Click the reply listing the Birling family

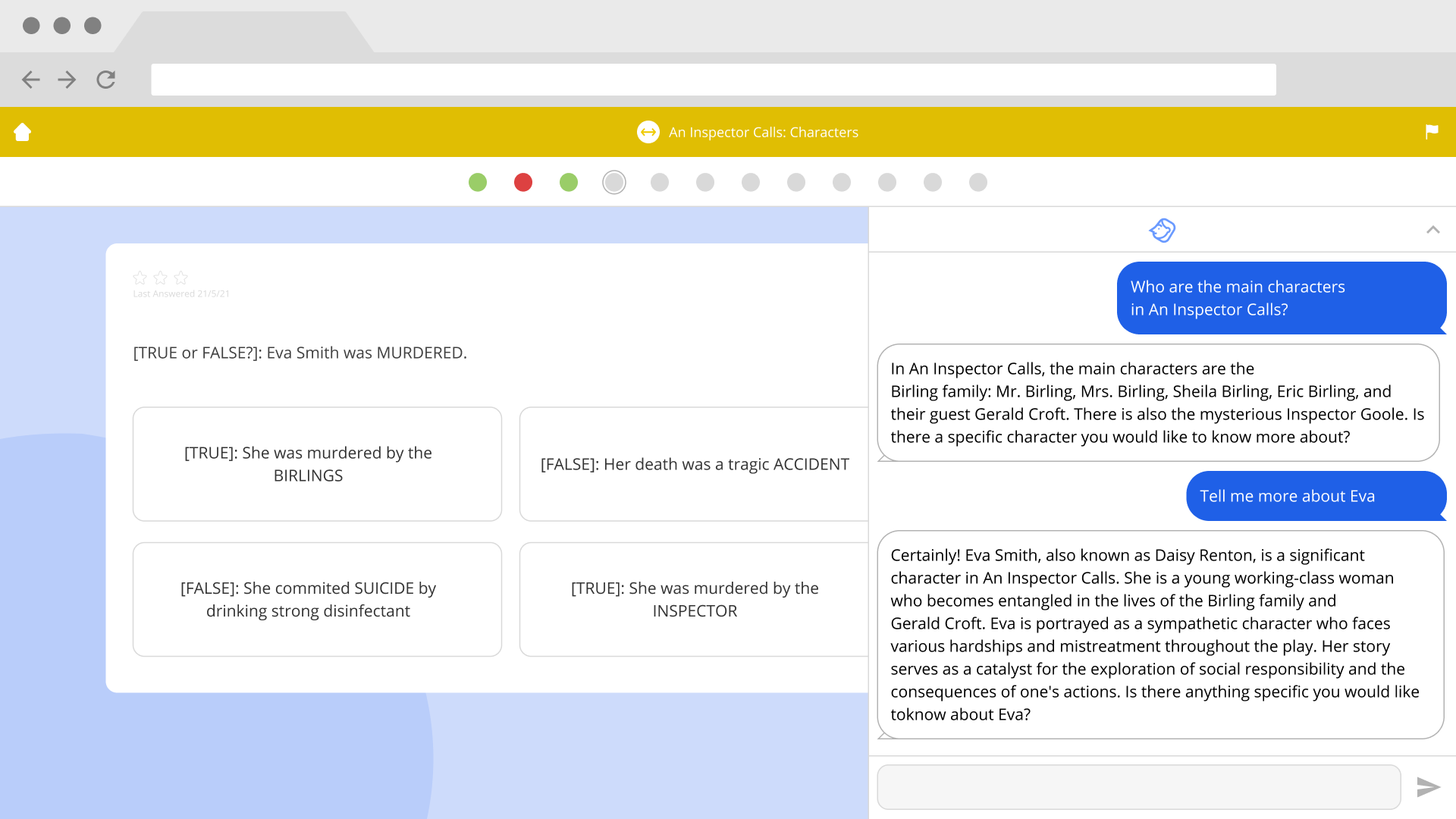(1158, 403)
